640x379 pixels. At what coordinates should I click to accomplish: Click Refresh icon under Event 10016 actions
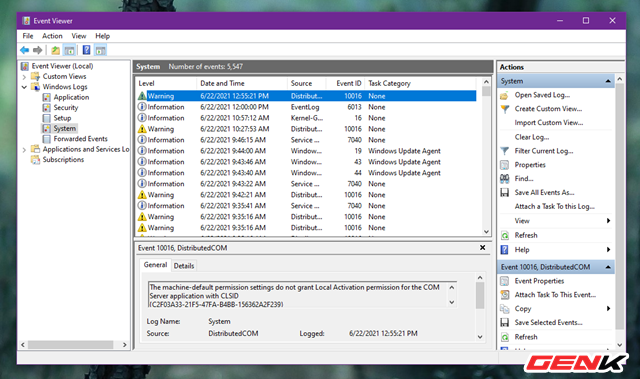[x=505, y=337]
